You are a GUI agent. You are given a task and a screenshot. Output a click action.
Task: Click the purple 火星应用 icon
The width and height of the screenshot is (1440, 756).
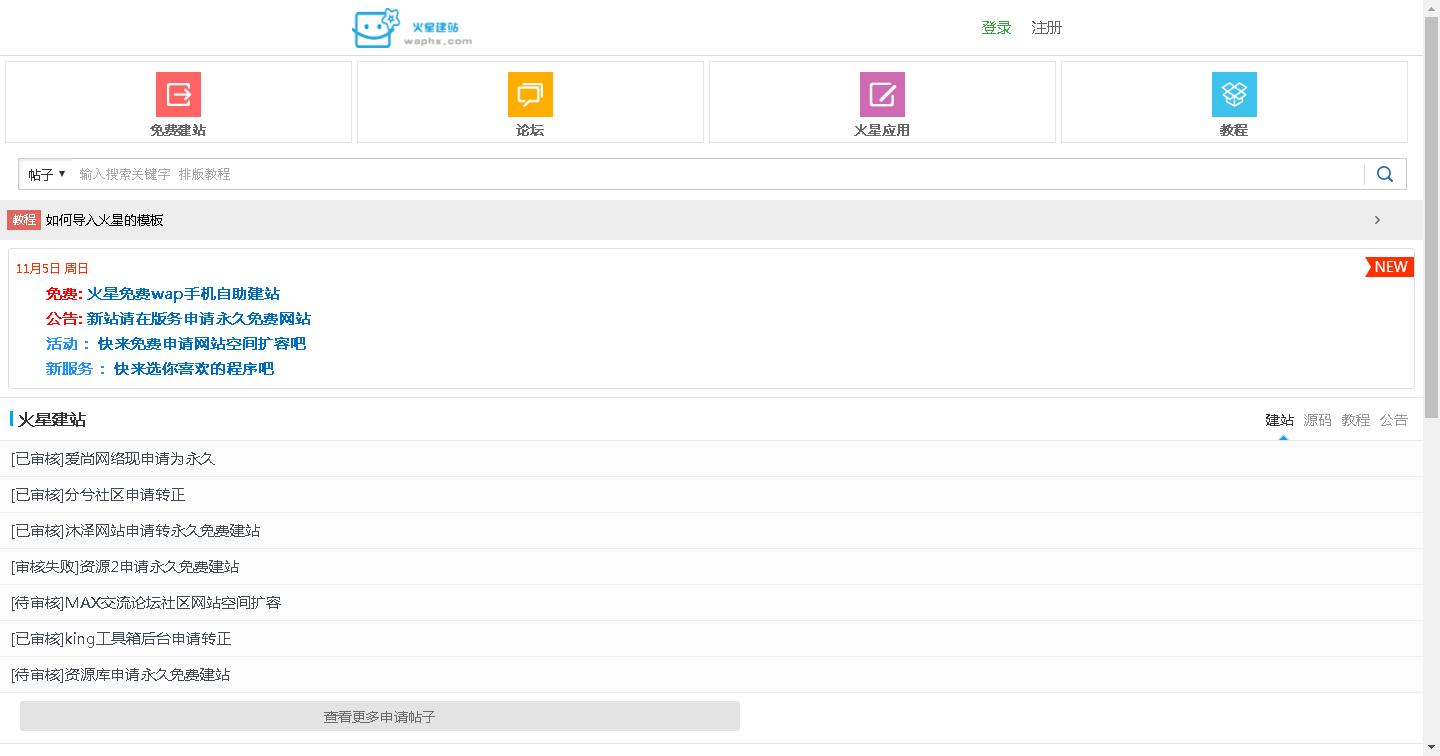(882, 95)
